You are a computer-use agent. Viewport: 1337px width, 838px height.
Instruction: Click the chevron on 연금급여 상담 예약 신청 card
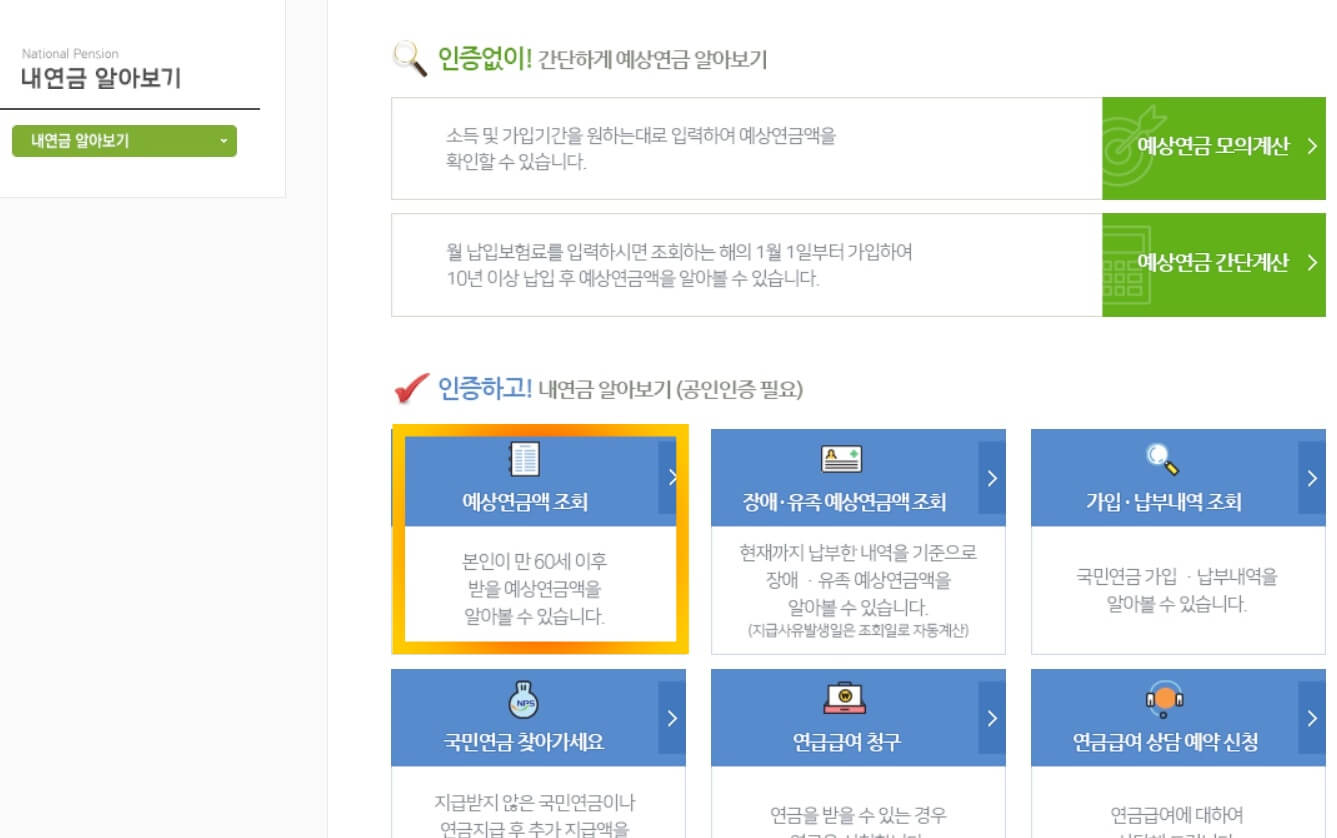coord(1310,717)
